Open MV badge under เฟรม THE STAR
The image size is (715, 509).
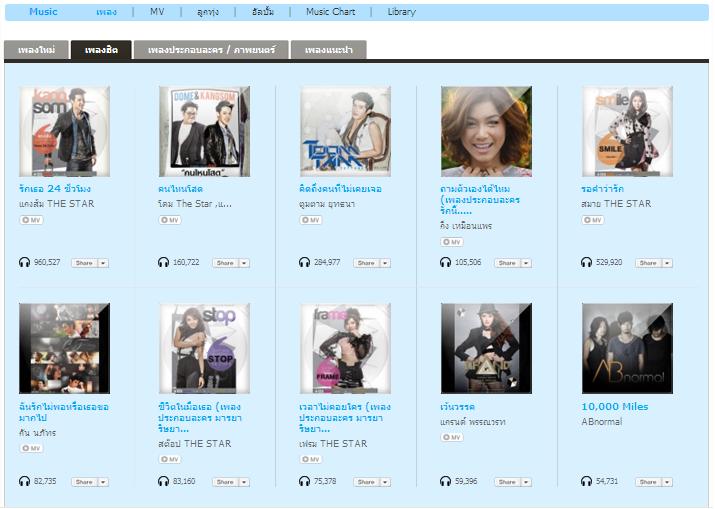(x=311, y=459)
